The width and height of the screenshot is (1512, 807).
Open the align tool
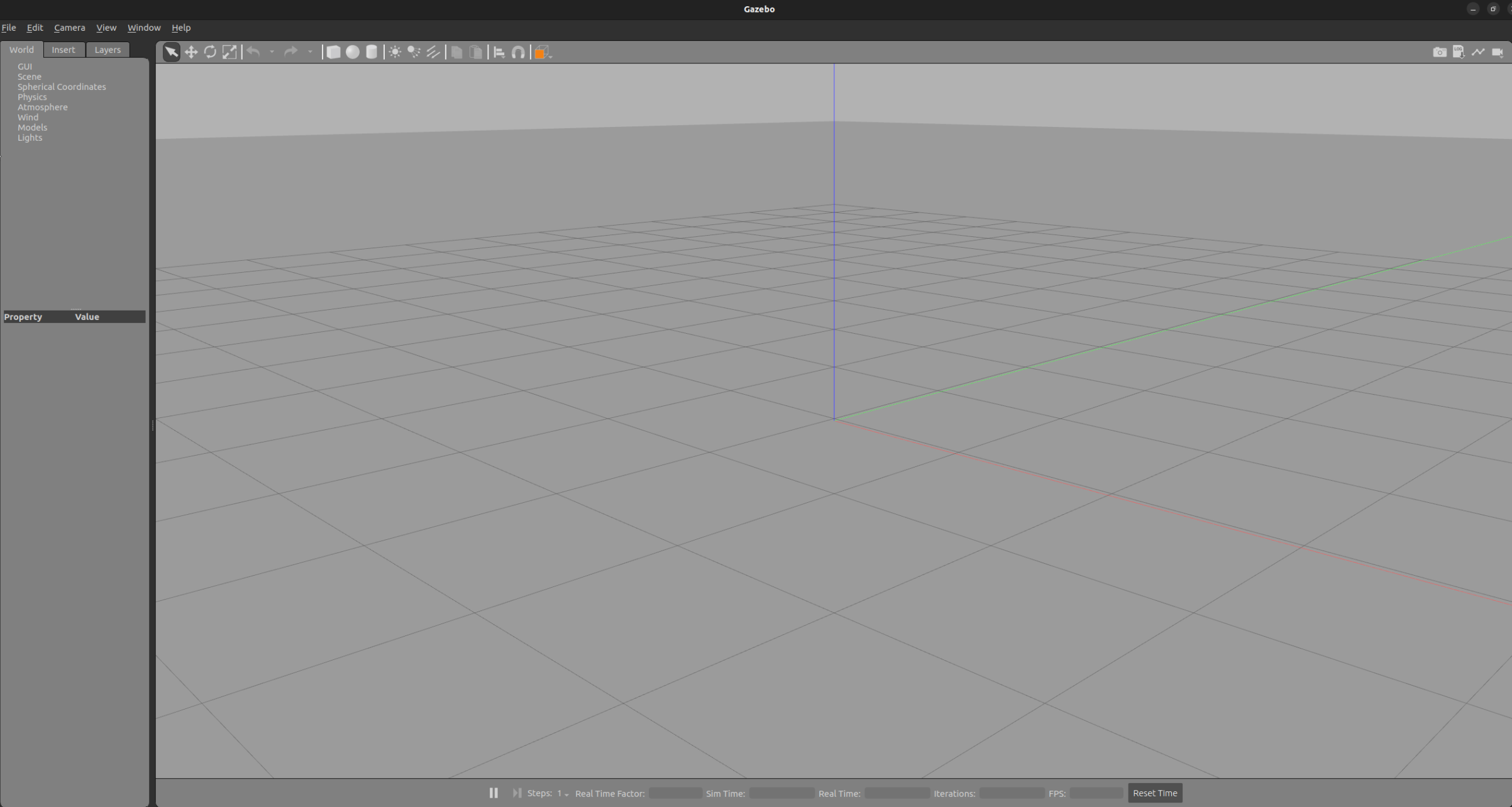pos(499,52)
